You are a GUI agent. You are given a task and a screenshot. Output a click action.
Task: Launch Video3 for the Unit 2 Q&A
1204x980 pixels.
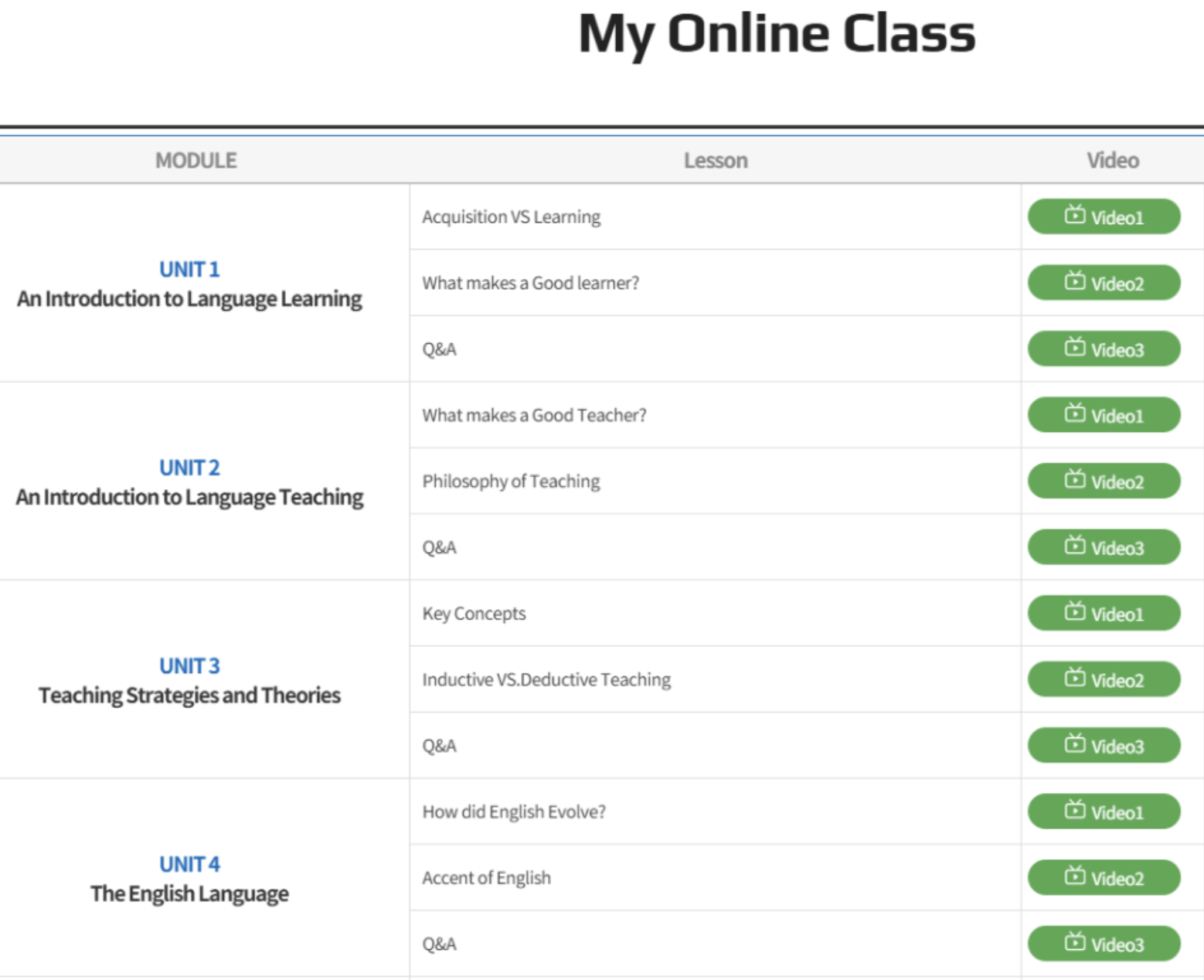[1104, 547]
